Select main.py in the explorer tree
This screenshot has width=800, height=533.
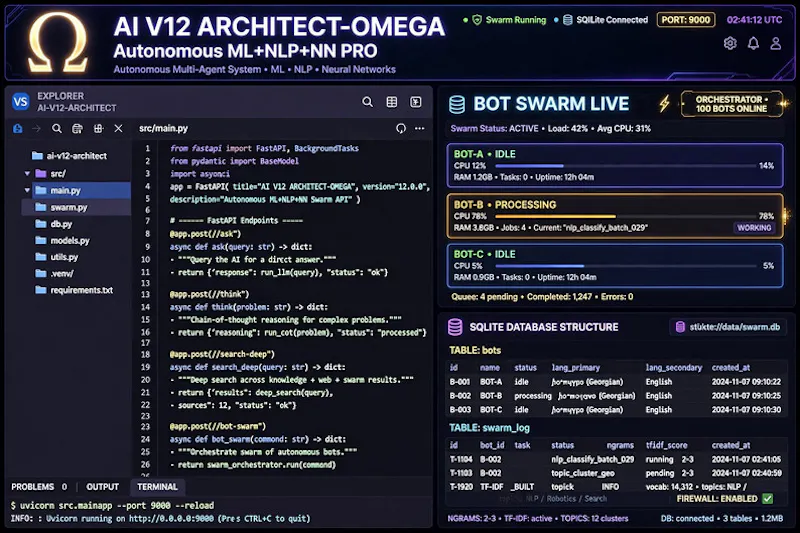pos(82,190)
